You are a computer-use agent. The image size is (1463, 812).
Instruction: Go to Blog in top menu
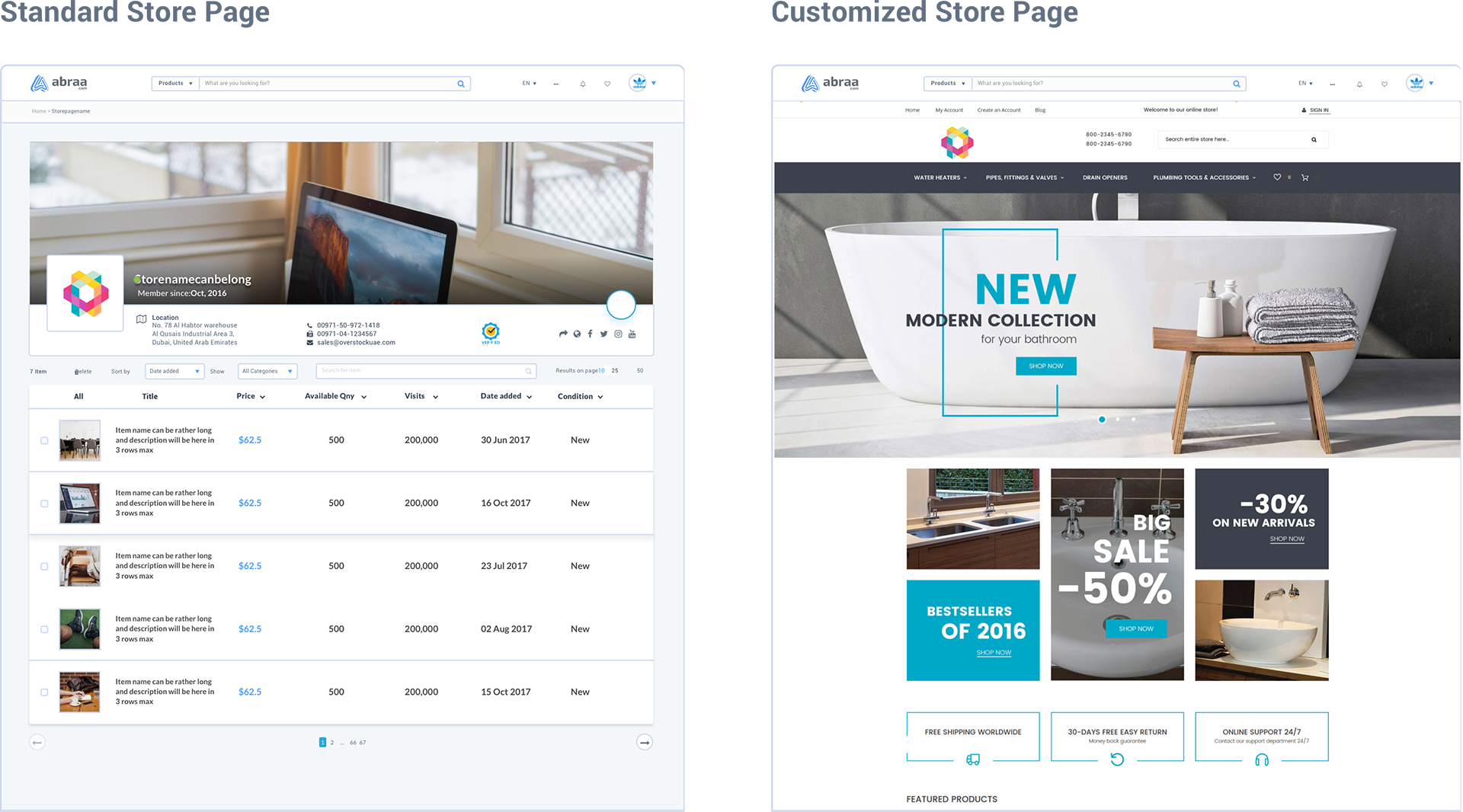(1040, 110)
